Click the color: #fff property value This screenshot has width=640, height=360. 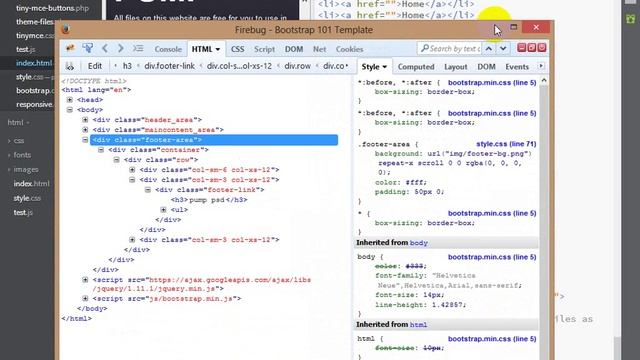click(416, 182)
